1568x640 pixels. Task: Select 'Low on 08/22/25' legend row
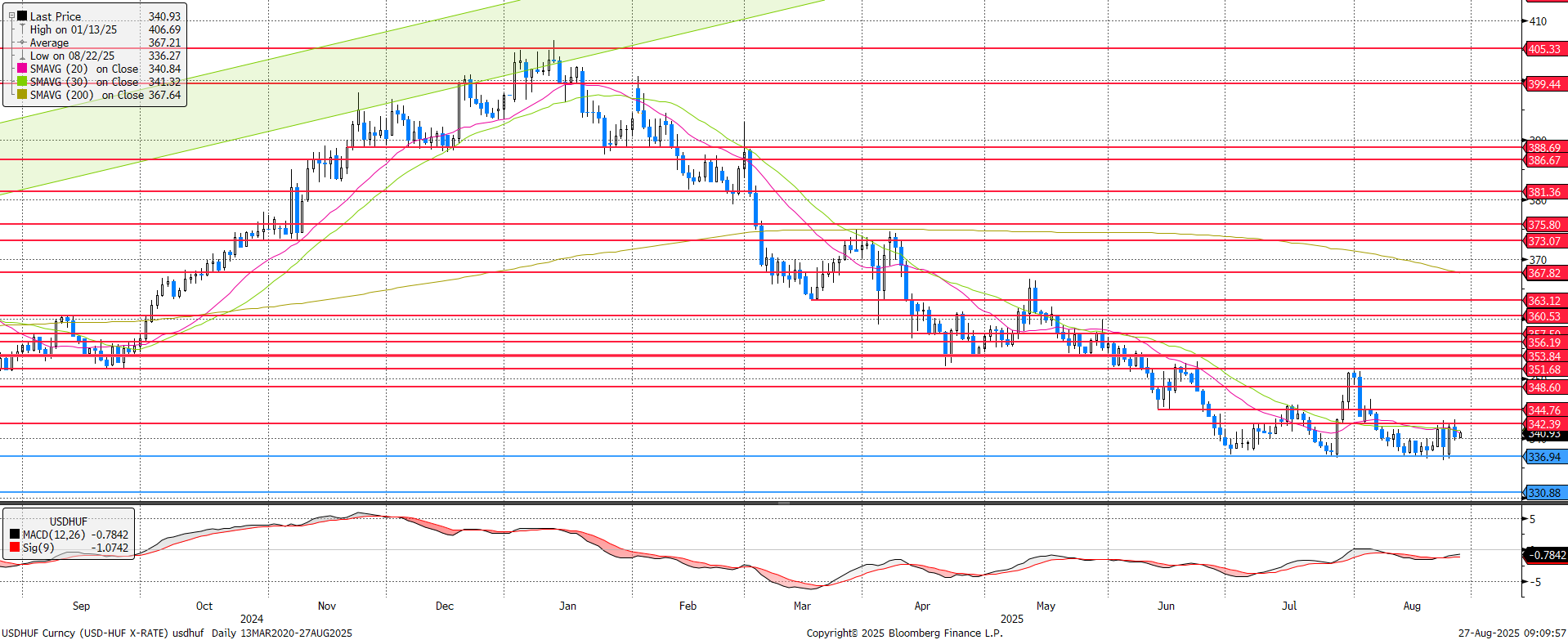73,56
